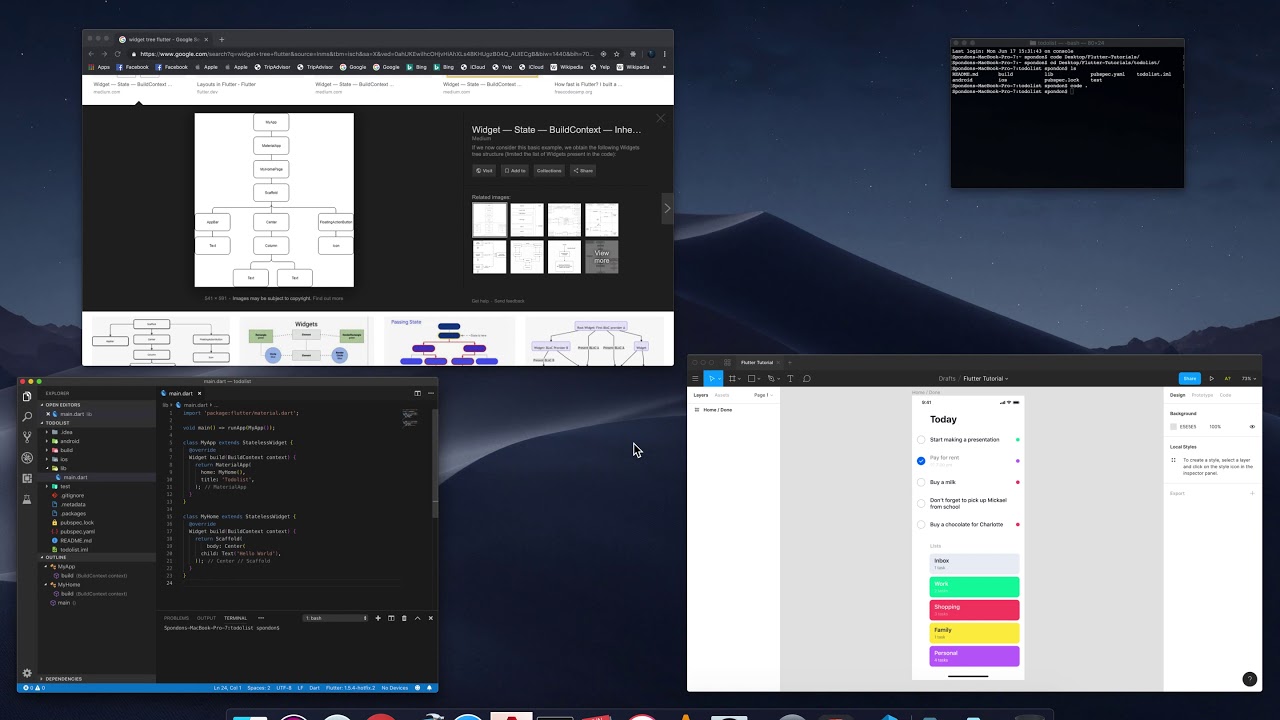Add a new terminal with plus icon
Image resolution: width=1280 pixels, height=720 pixels.
[x=378, y=618]
